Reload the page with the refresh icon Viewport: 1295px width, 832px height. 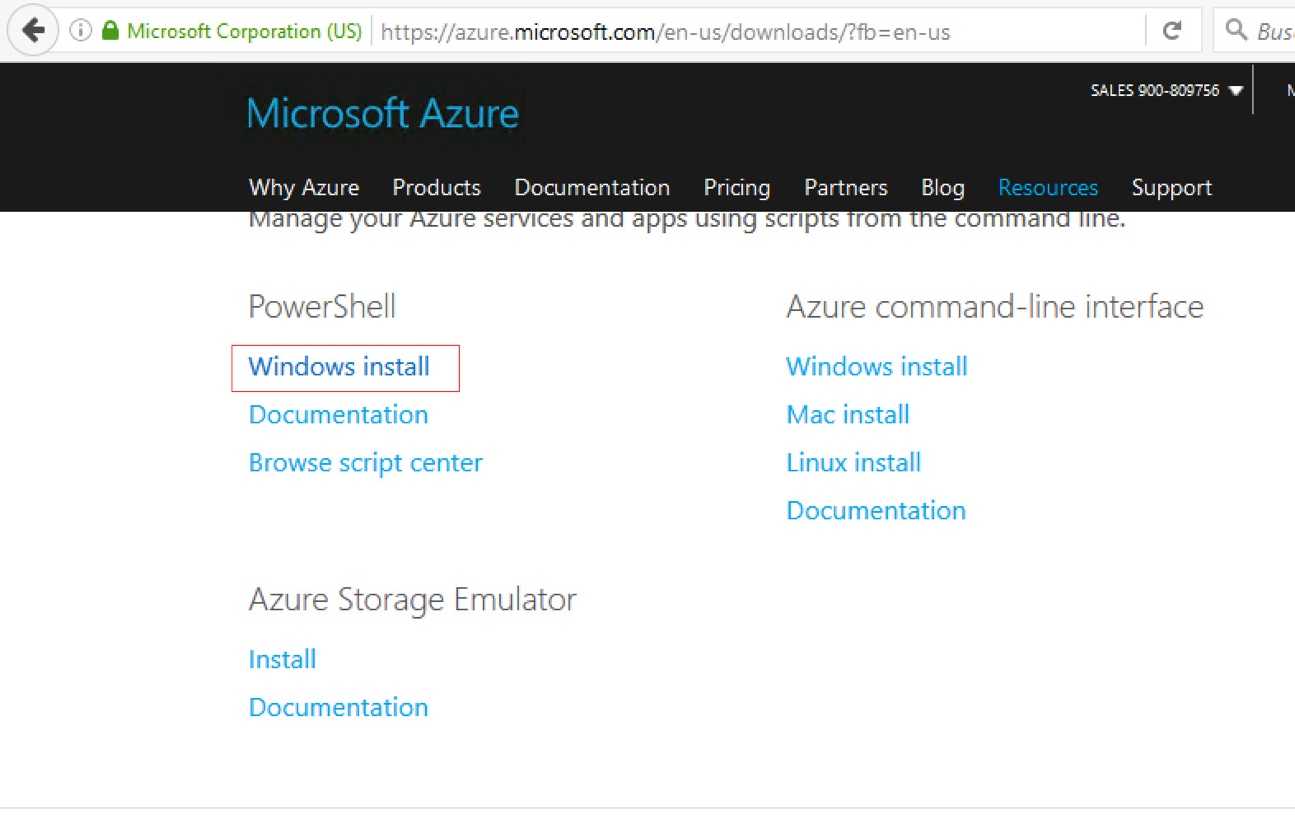pos(1173,31)
